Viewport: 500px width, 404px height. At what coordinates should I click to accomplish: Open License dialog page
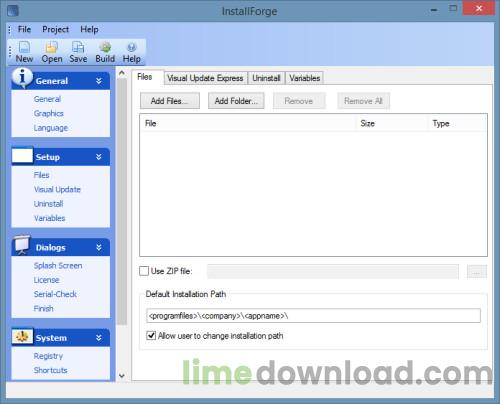click(46, 280)
